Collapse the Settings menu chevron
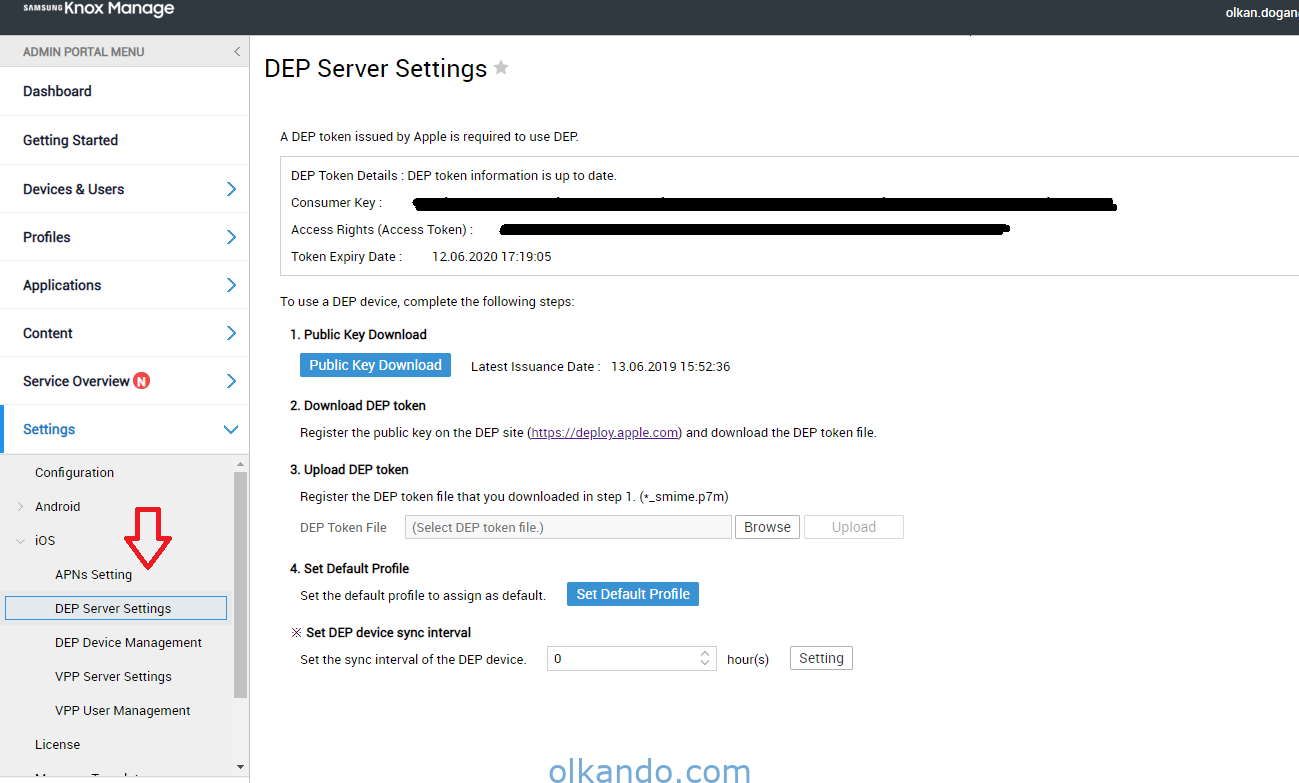This screenshot has height=783, width=1299. tap(231, 429)
